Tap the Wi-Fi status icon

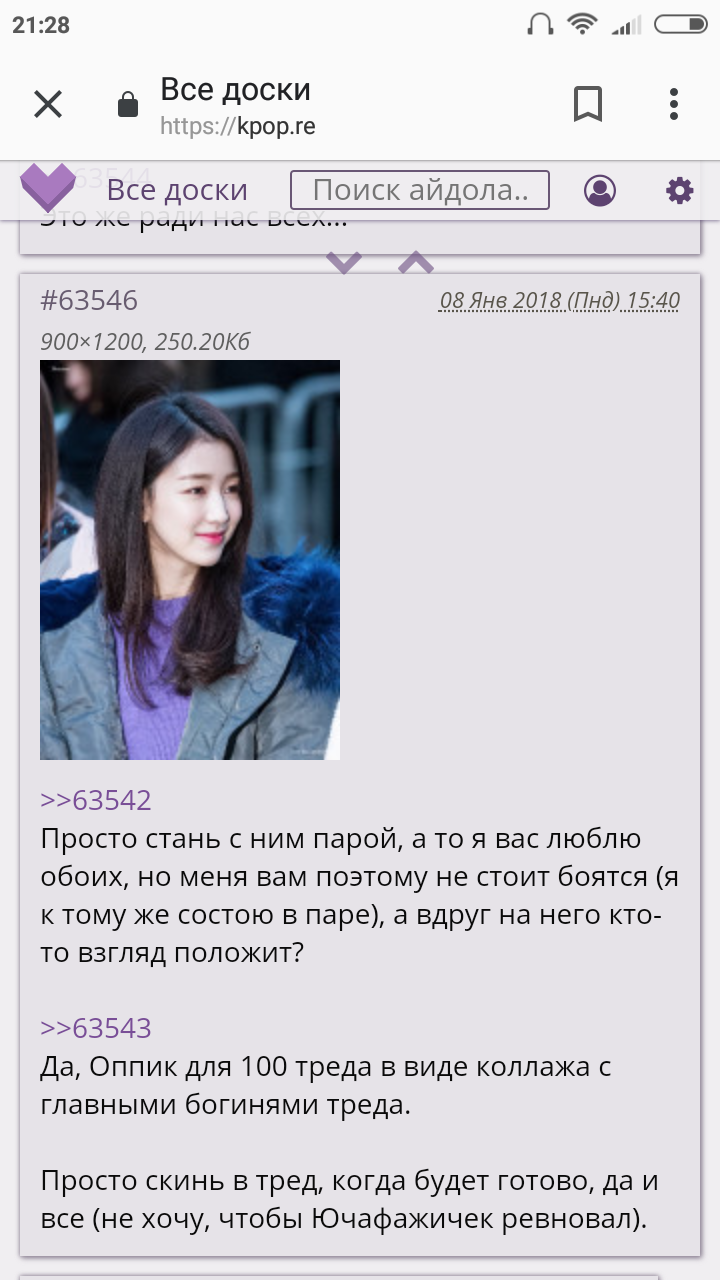[581, 24]
